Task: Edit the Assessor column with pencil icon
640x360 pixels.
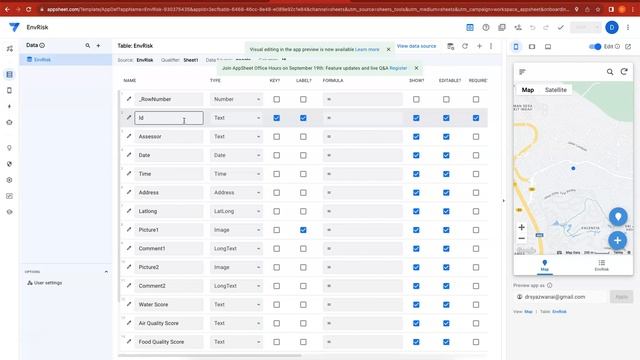Action: point(129,136)
